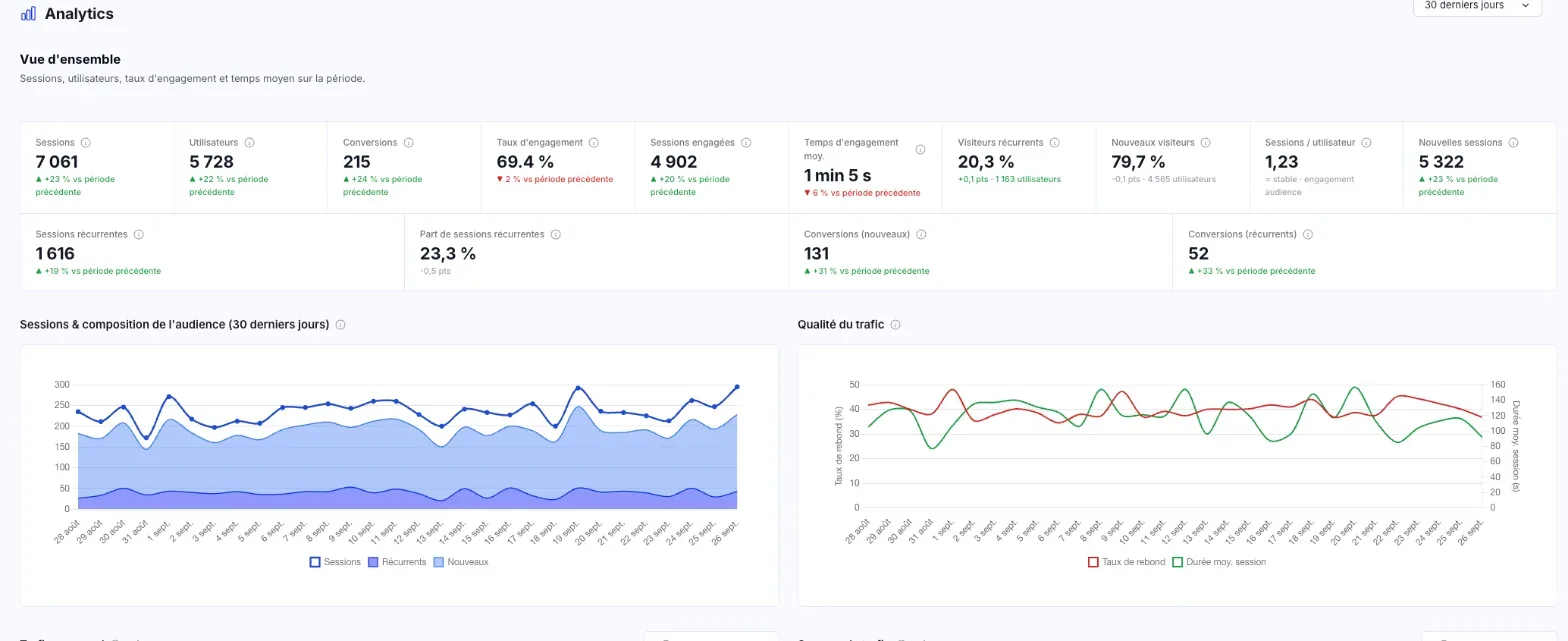The height and width of the screenshot is (641, 1568).
Task: Toggle the Durée moy. session legend series
Action: [x=1219, y=562]
